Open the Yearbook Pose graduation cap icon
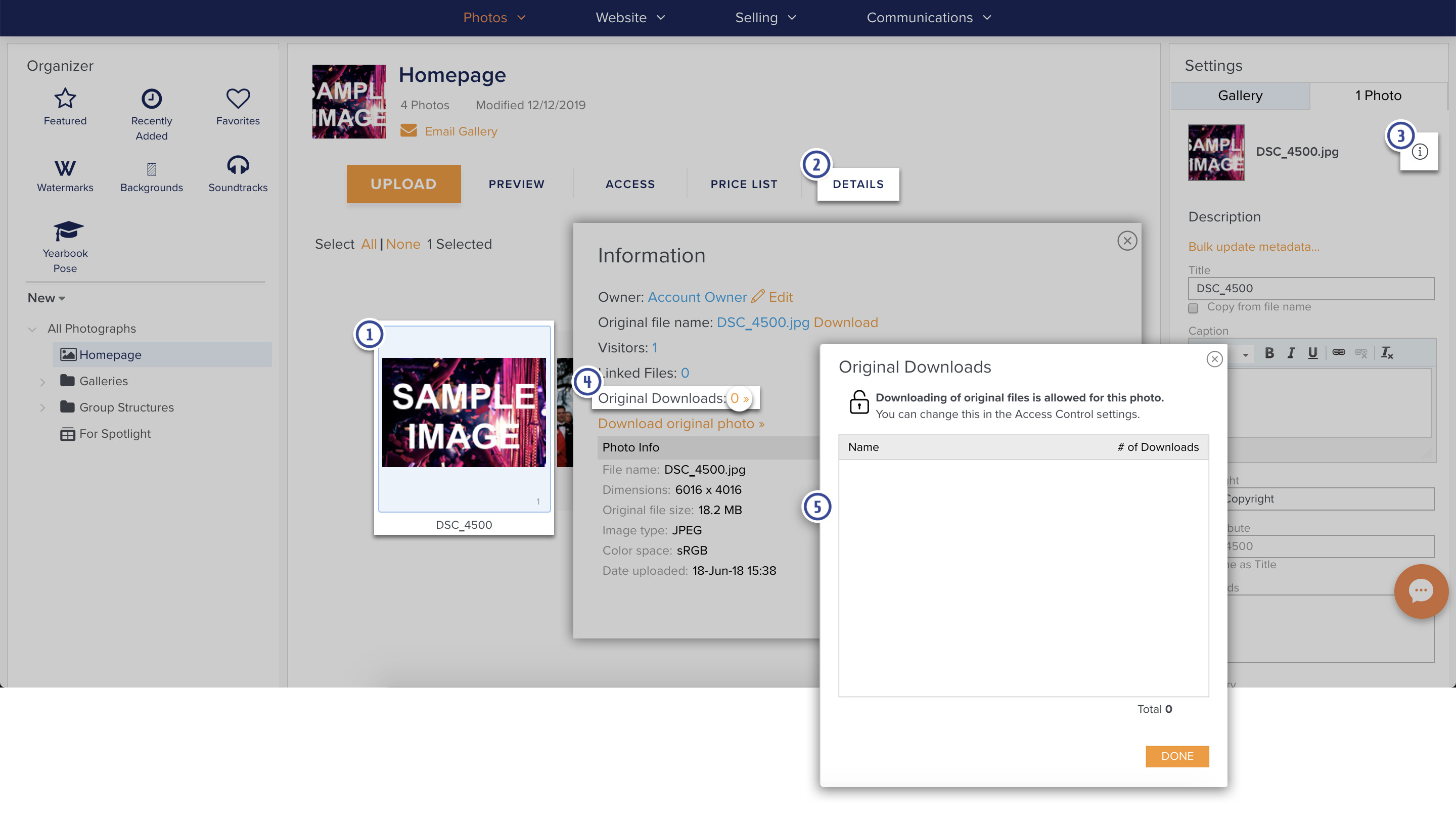This screenshot has height=823, width=1456. (x=68, y=231)
